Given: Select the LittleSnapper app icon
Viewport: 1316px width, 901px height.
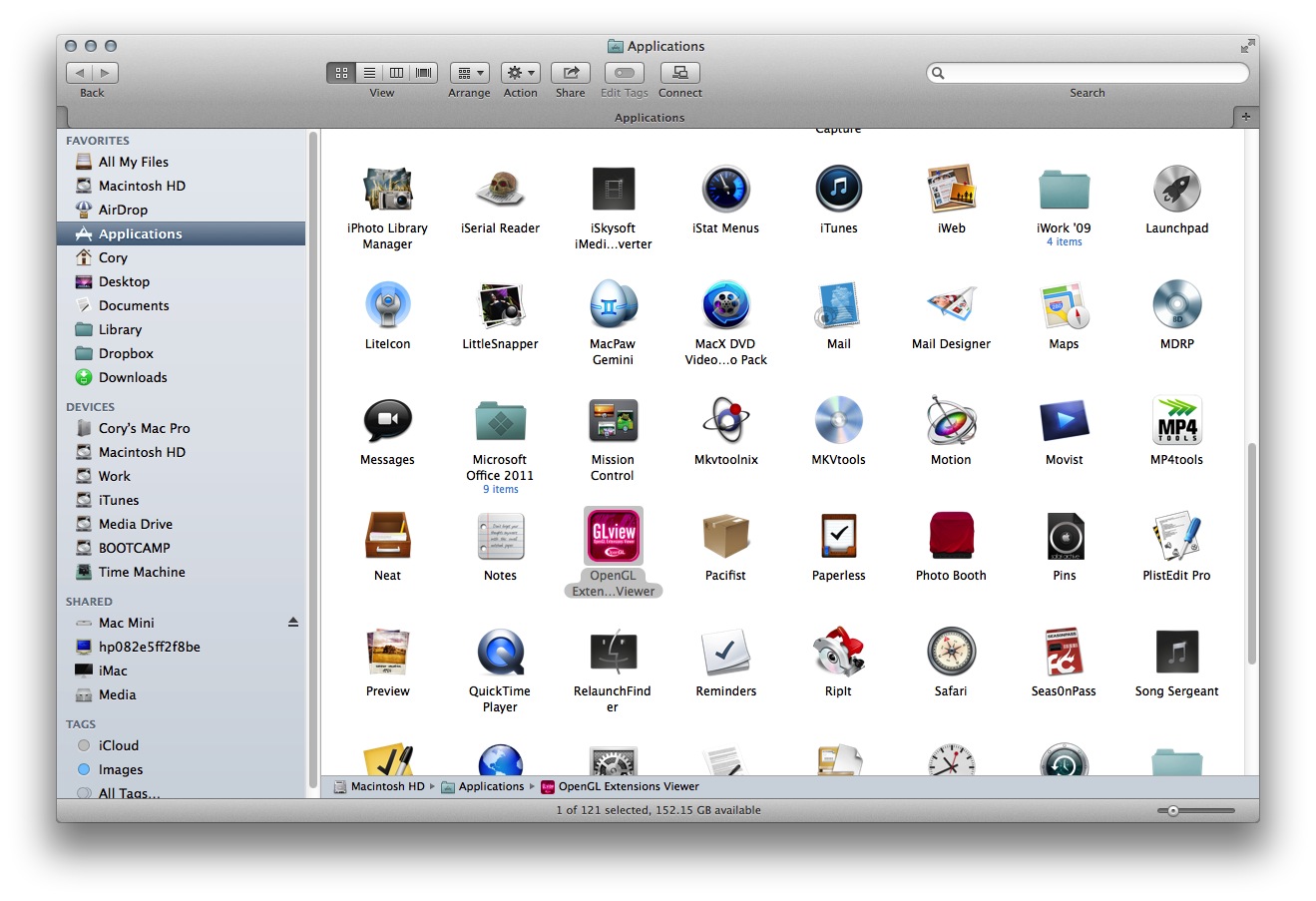Looking at the screenshot, I should pyautogui.click(x=500, y=304).
